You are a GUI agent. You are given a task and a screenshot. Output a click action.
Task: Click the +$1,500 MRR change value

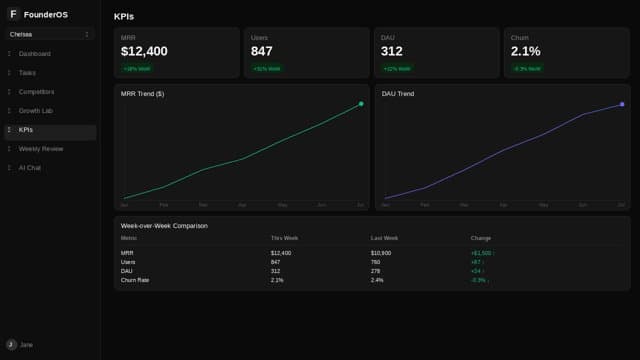point(482,253)
